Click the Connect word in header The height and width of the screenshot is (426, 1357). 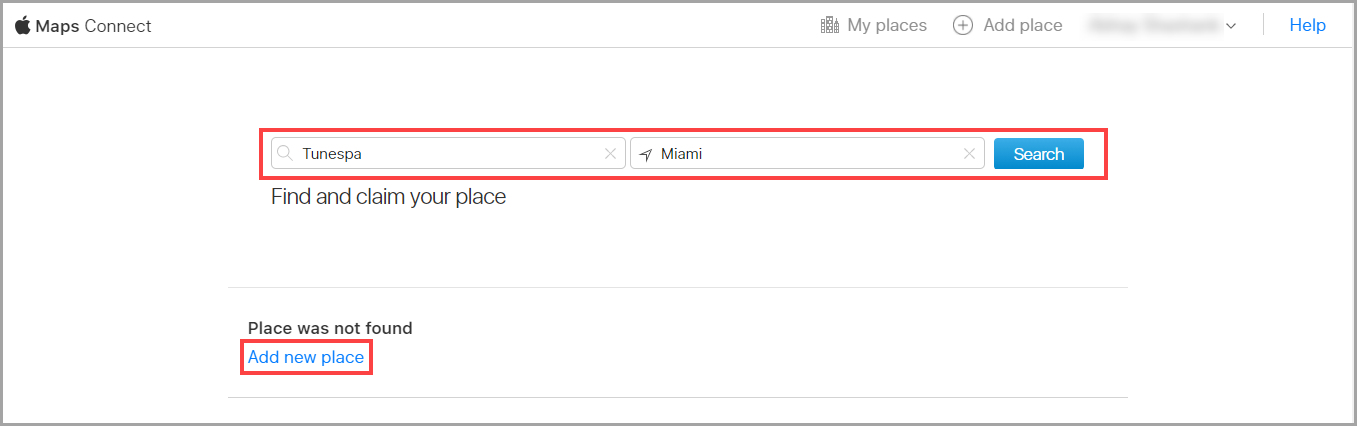(118, 26)
